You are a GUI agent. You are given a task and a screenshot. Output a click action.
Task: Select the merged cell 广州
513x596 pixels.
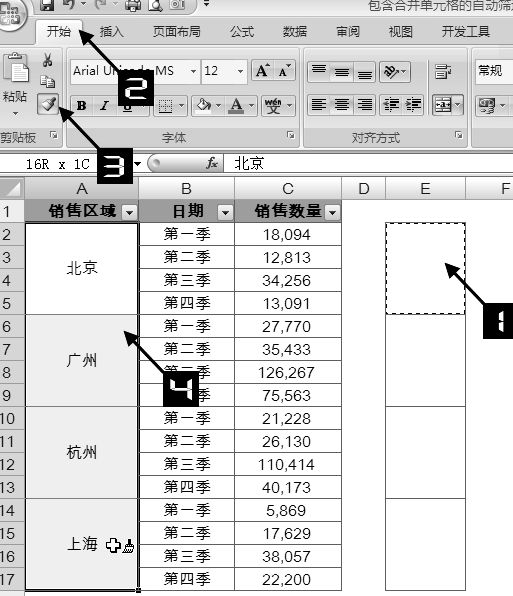point(82,360)
